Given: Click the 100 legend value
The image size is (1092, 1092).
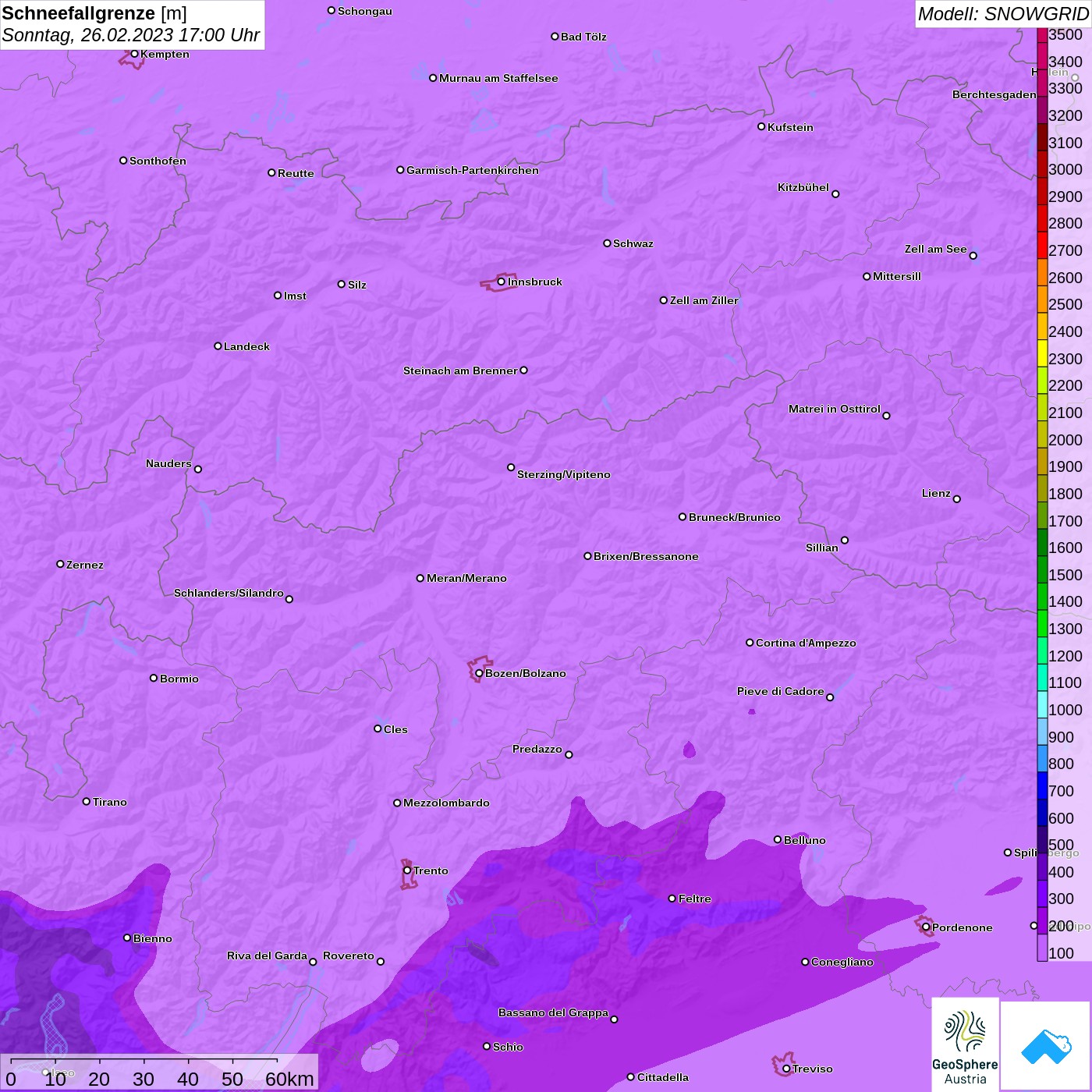Looking at the screenshot, I should pos(1062,953).
